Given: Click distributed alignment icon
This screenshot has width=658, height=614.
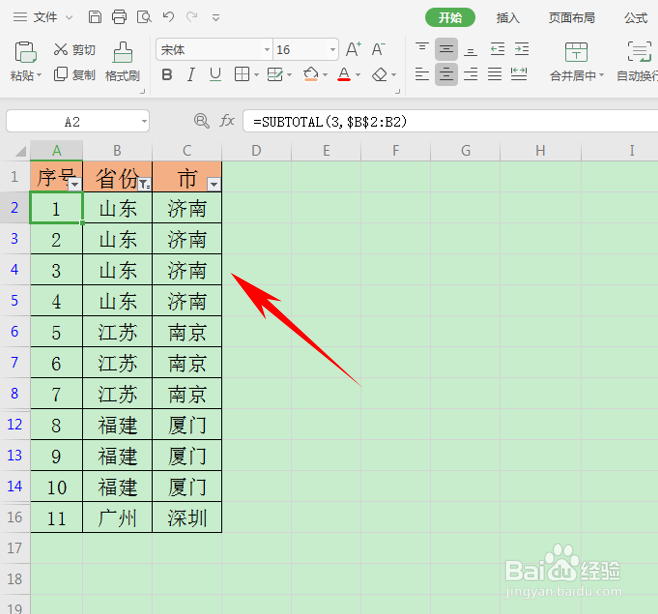Looking at the screenshot, I should (x=519, y=74).
